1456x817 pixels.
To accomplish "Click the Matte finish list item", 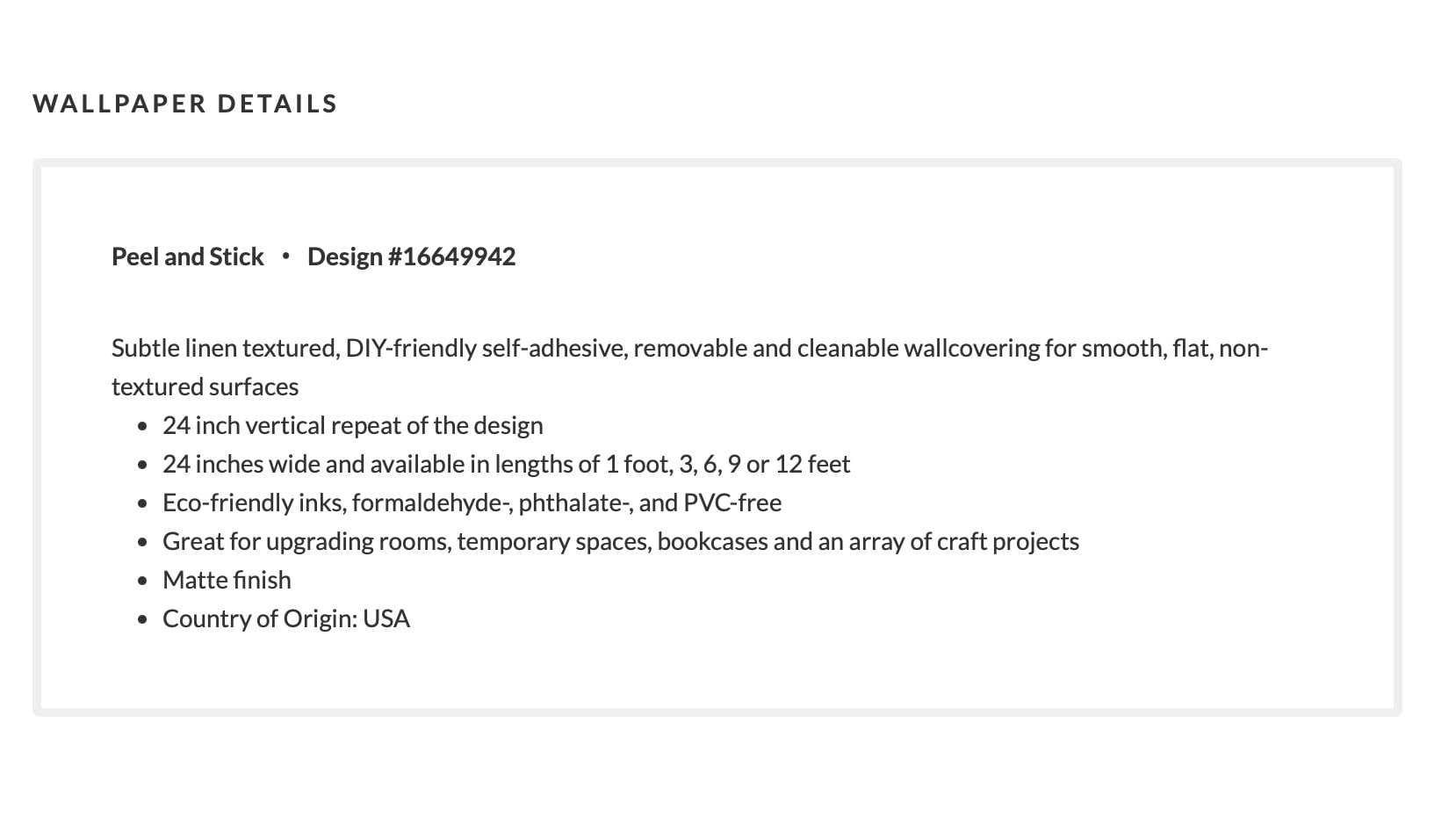I will coord(227,581).
